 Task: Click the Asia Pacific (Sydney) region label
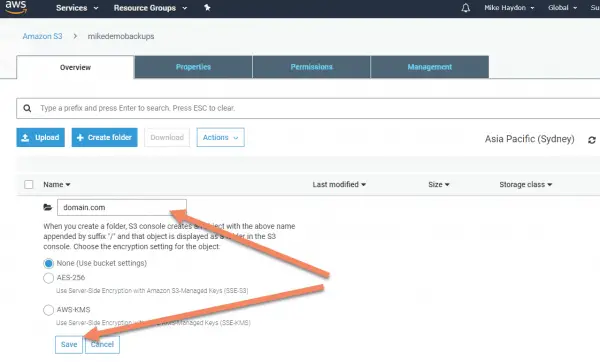530,139
